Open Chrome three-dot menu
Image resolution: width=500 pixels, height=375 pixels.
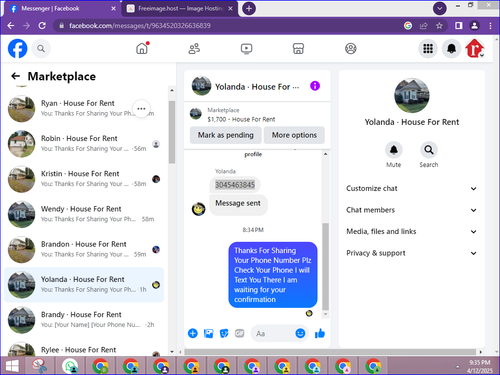pos(490,26)
